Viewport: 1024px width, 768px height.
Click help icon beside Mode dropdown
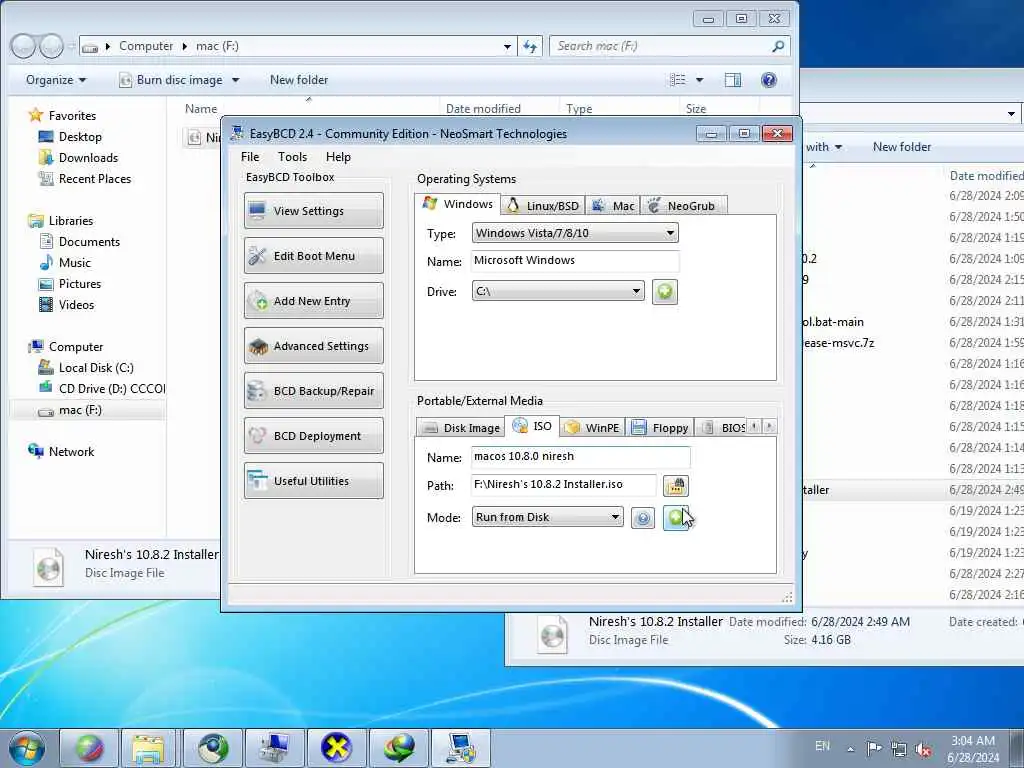point(643,518)
